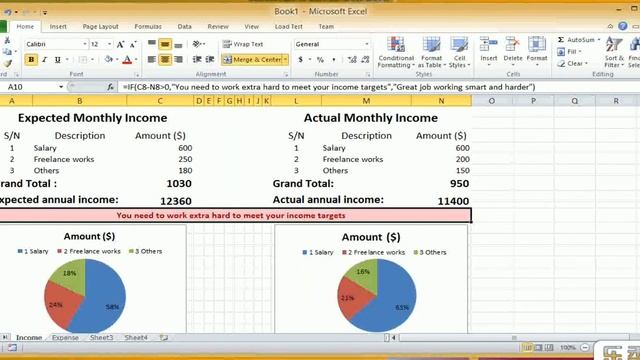640x360 pixels.
Task: Click Format Painter brush icon
Action: point(7,63)
